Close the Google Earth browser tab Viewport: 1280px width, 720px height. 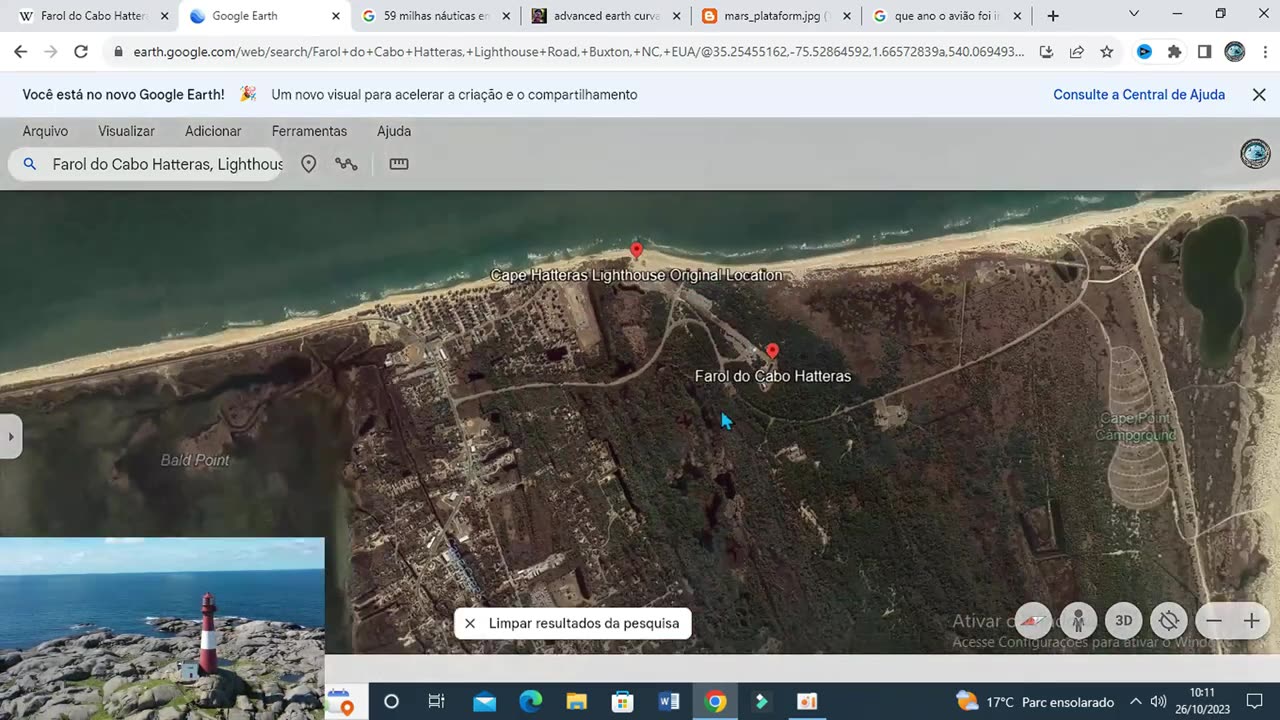coord(336,16)
